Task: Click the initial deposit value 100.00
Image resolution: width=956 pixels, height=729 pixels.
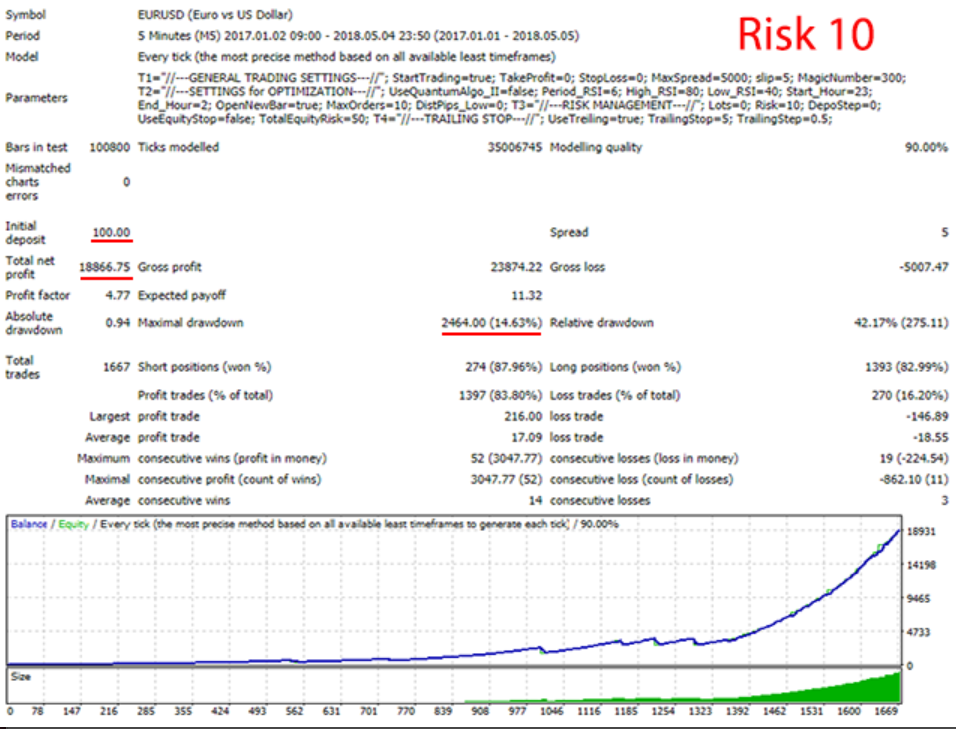Action: tap(111, 233)
